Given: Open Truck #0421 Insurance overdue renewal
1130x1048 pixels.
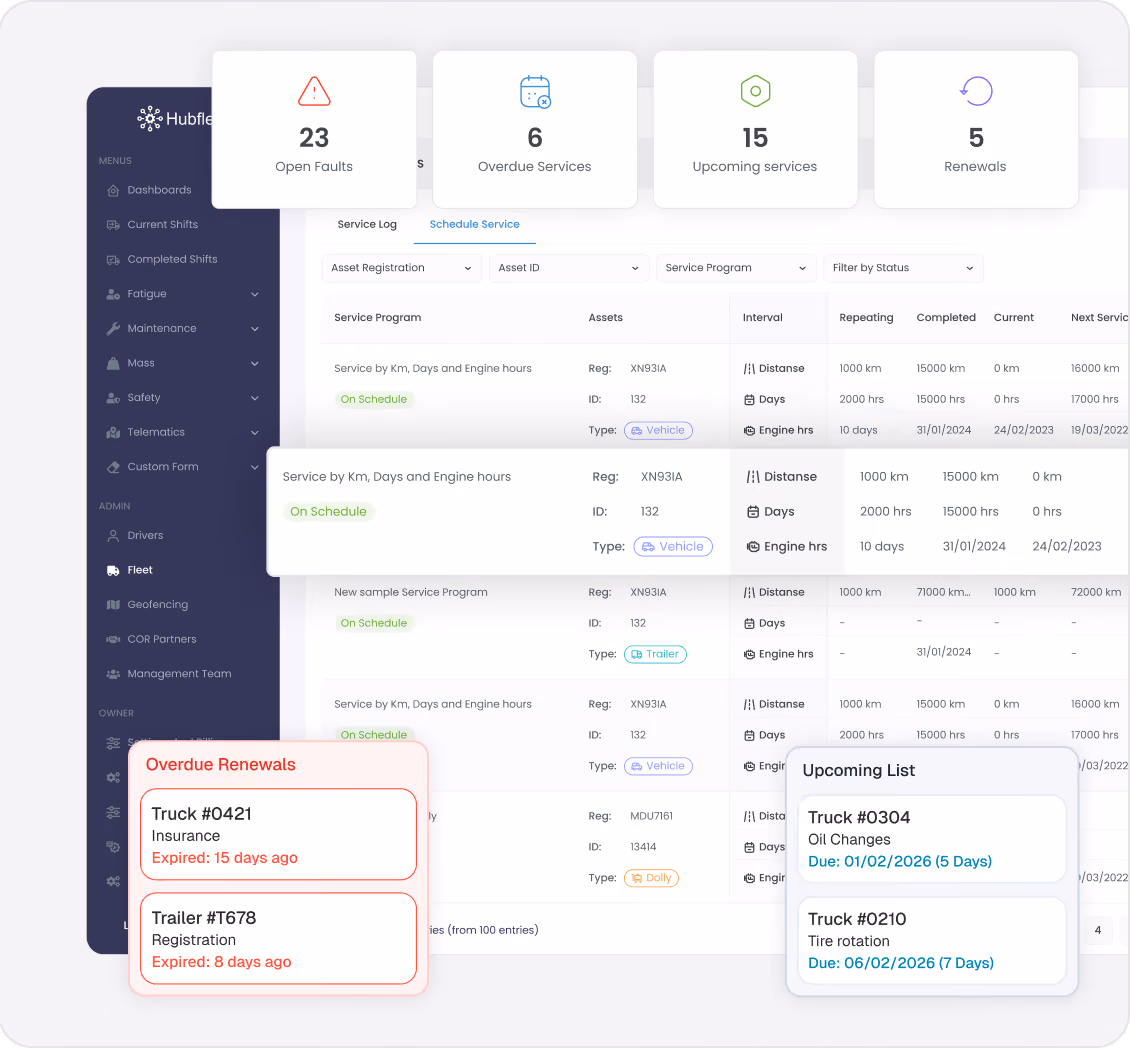Looking at the screenshot, I should (x=278, y=835).
